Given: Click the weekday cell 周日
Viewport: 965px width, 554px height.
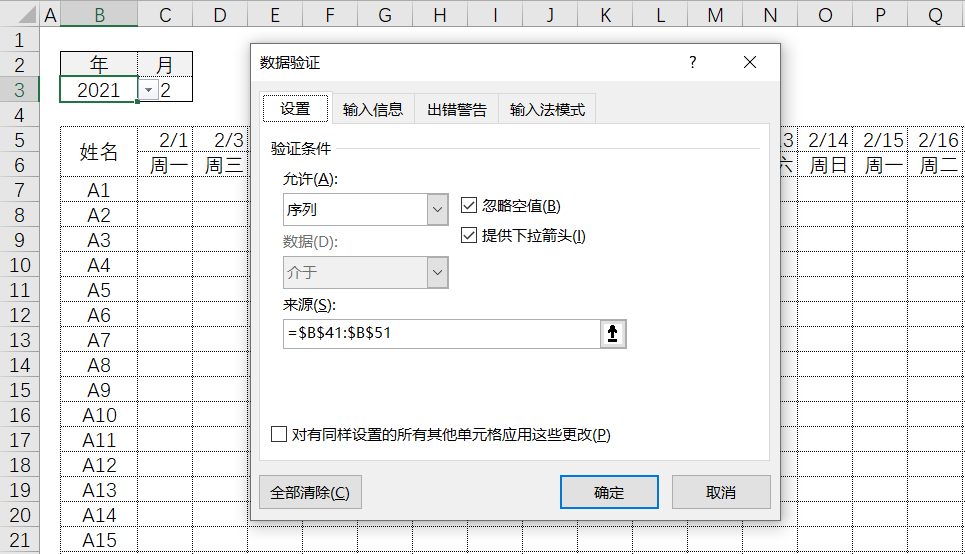Looking at the screenshot, I should point(825,165).
